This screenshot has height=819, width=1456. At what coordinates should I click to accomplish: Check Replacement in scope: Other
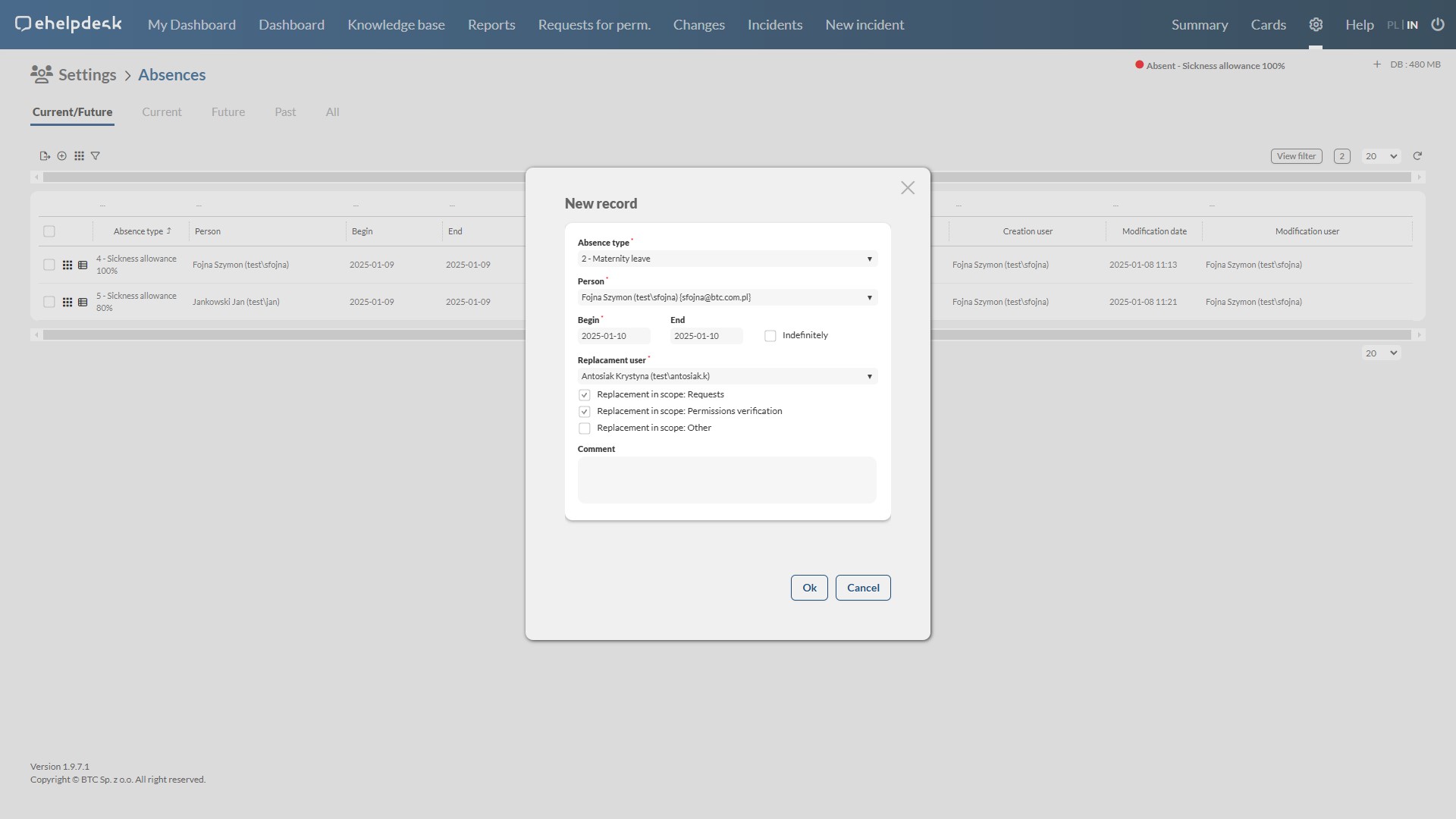(585, 428)
